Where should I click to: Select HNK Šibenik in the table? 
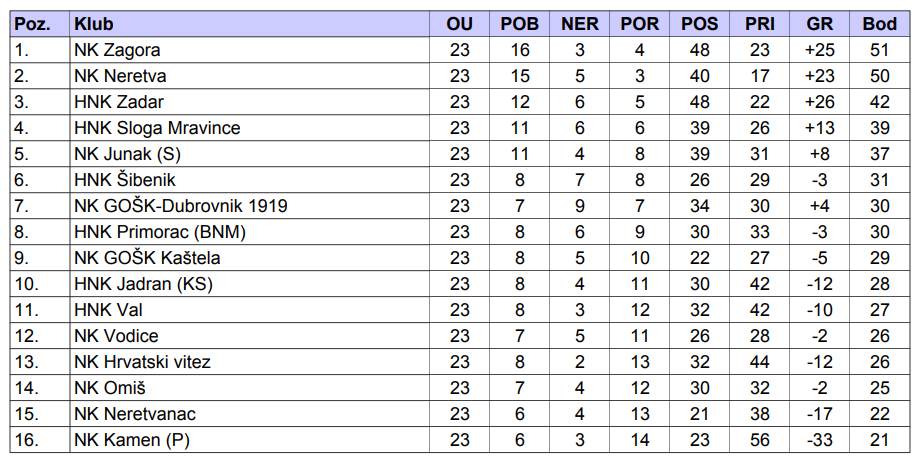pyautogui.click(x=125, y=180)
